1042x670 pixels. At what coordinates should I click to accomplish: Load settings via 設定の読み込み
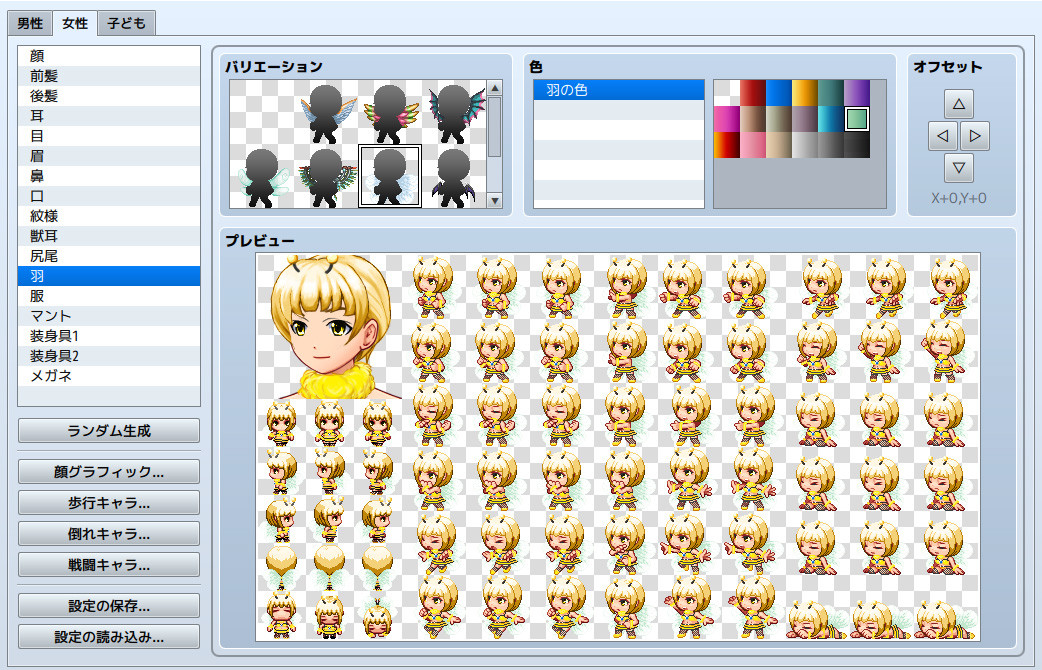pos(108,637)
